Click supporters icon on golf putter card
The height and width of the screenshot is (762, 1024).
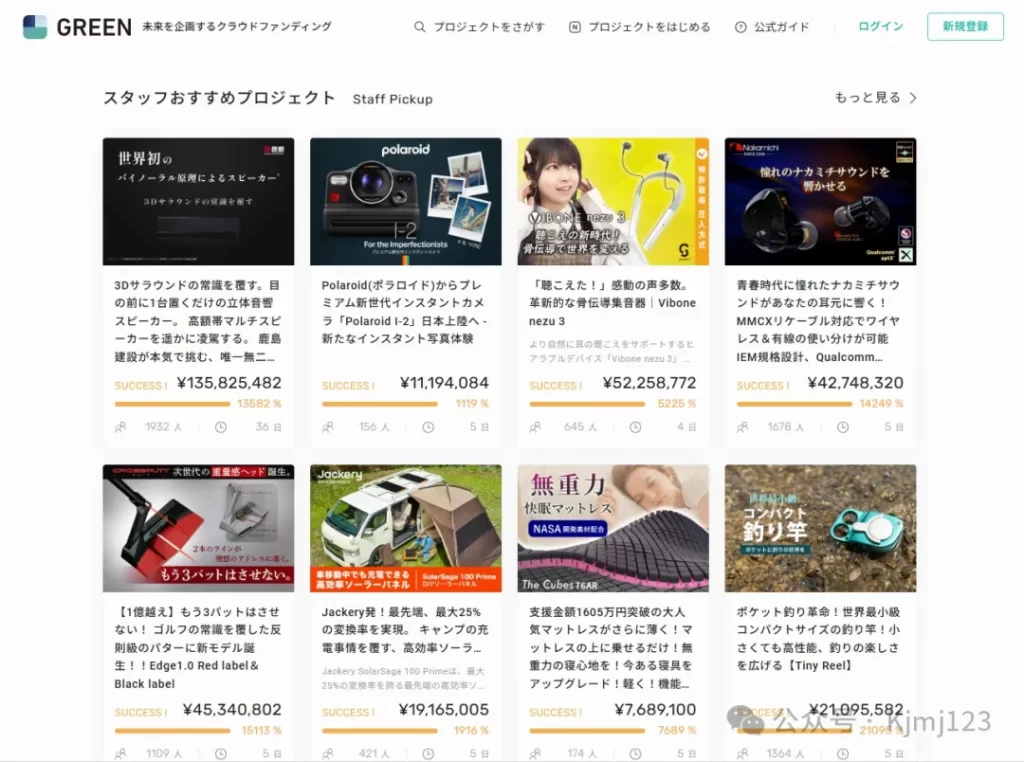coord(121,754)
